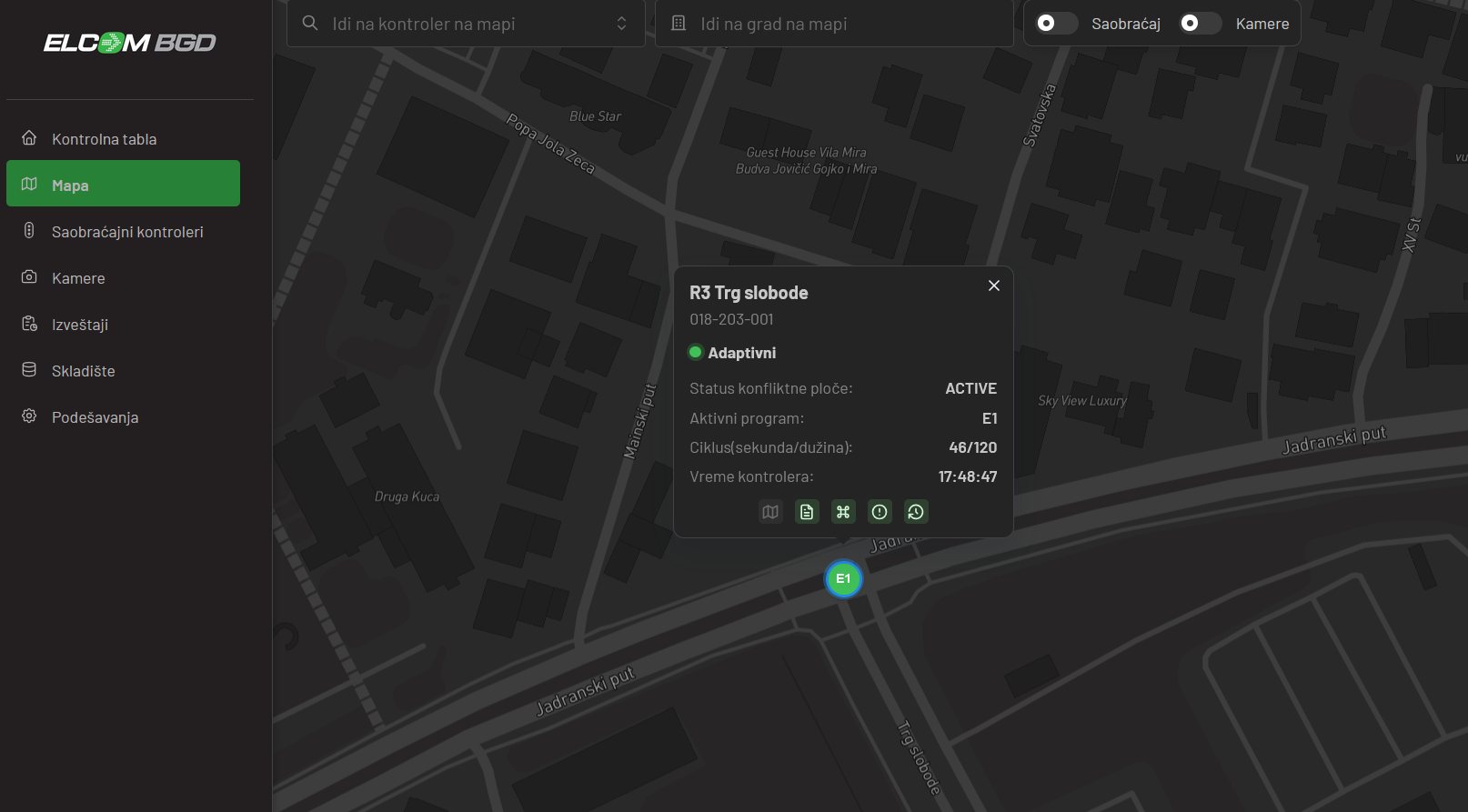This screenshot has height=812, width=1468.
Task: Open the alert exclamation icon in the popup
Action: click(880, 512)
